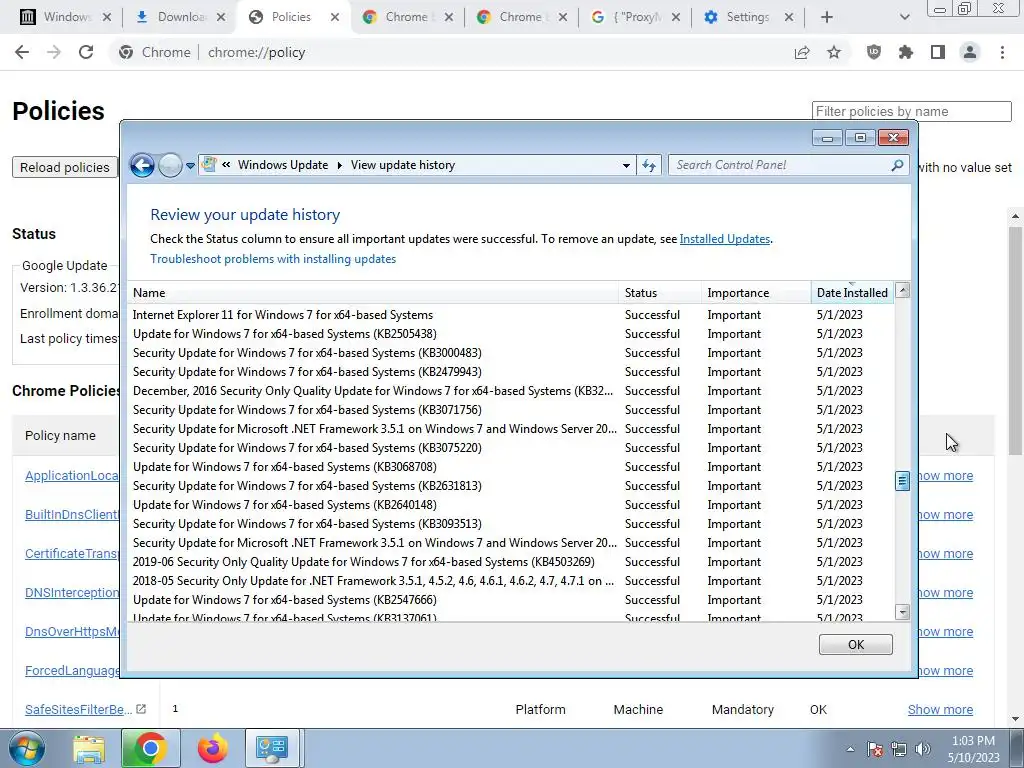1024x768 pixels.
Task: Select the Control Panel taskbar icon
Action: 272,748
